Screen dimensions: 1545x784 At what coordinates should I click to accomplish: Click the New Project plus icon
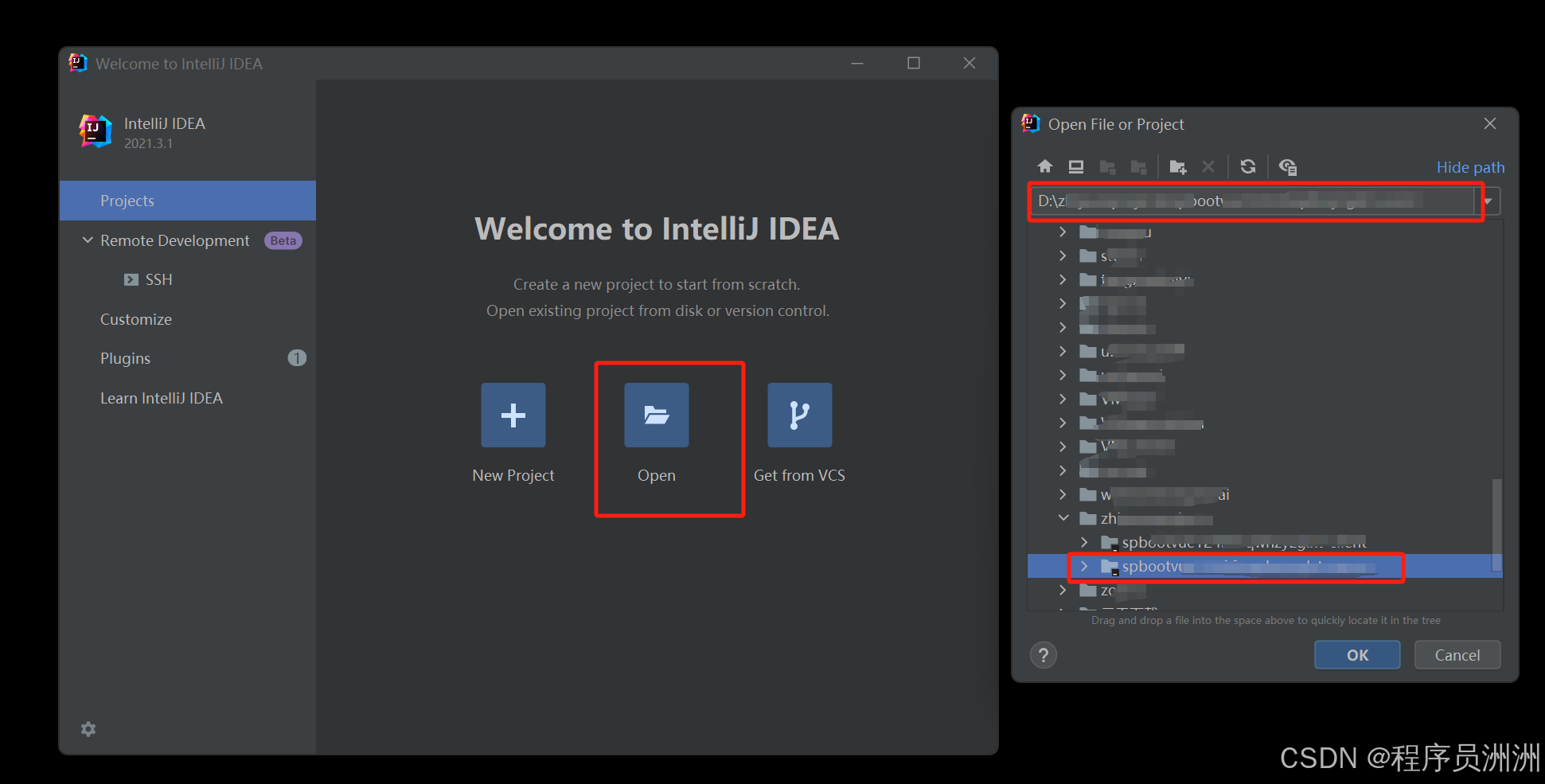[513, 415]
